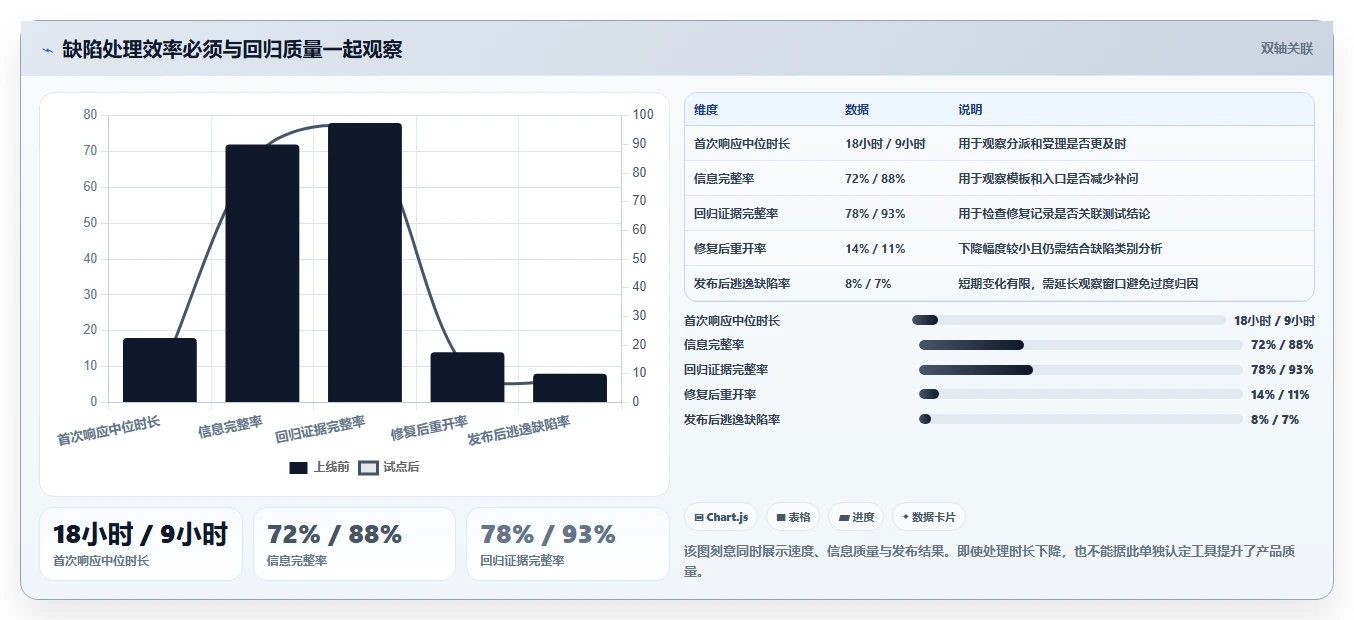Click the 首次响应中位时长 progress bar
This screenshot has height=620, width=1354.
(x=1068, y=320)
